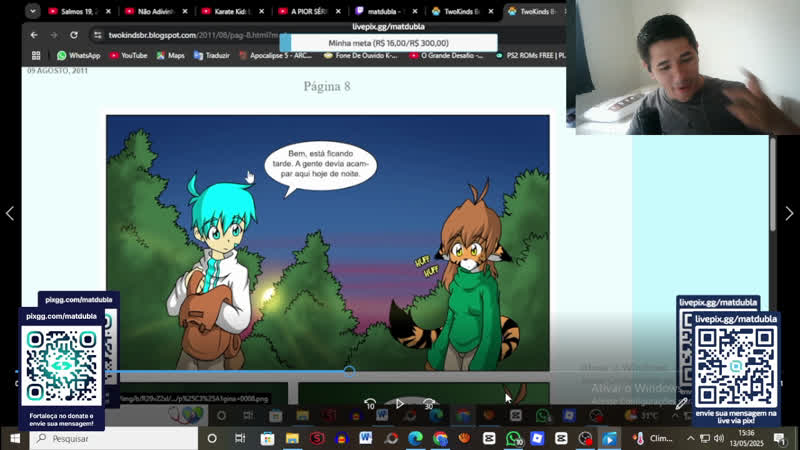Open the 'PS2 ROMs FREE' bookmark

tap(531, 55)
